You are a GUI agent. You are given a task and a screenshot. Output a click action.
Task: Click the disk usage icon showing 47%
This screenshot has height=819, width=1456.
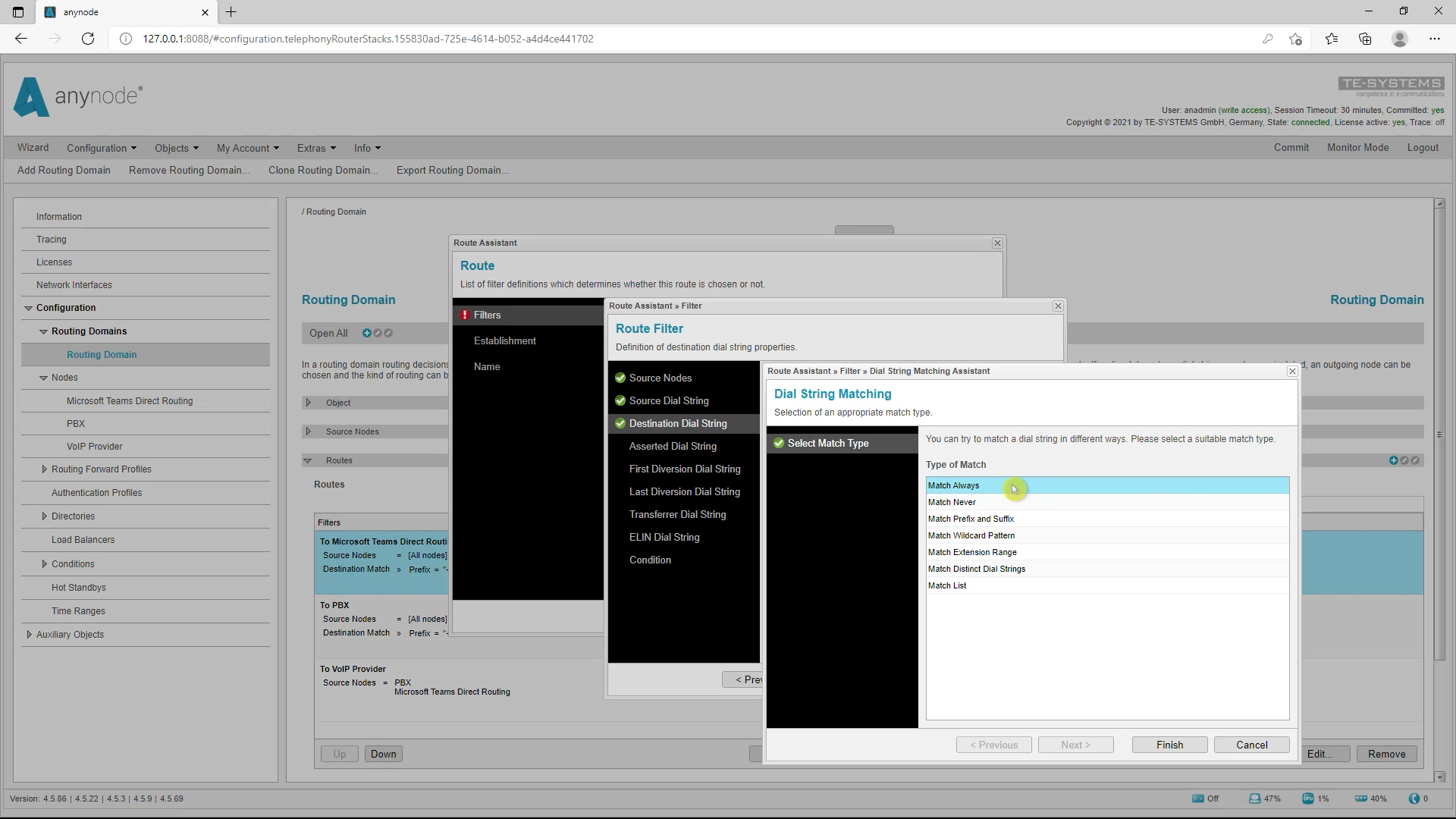[x=1255, y=799]
